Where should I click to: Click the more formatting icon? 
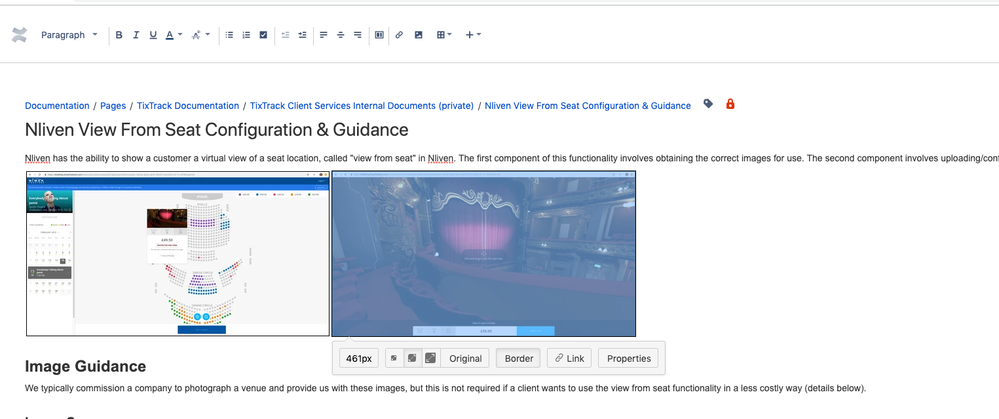click(x=196, y=35)
